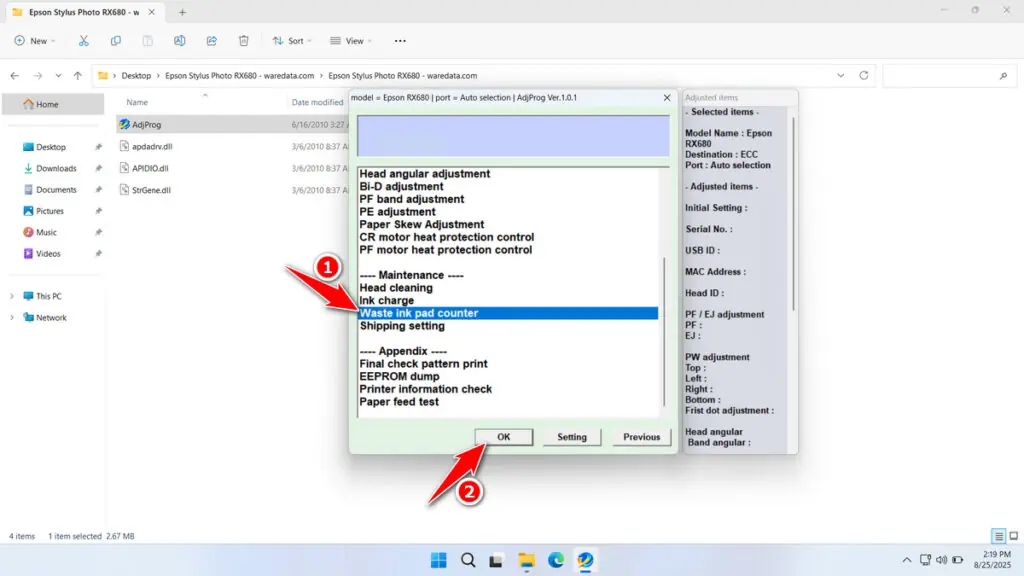
Task: Open the Windows Start menu
Action: 439,560
